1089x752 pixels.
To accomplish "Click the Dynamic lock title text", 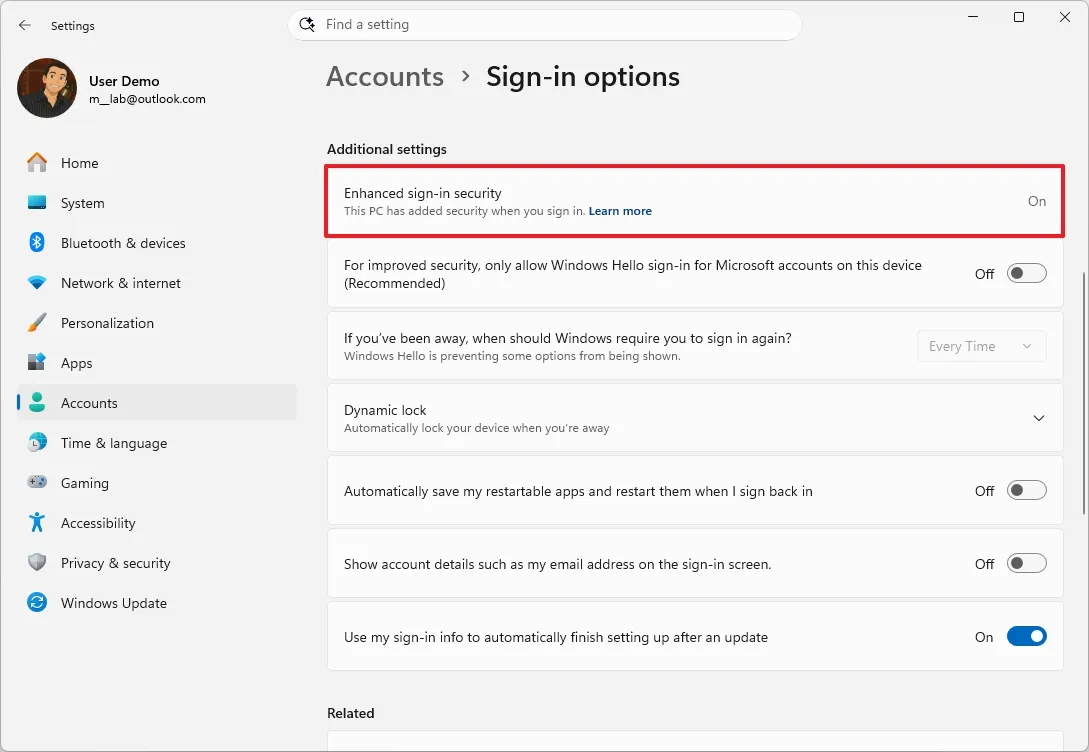I will pyautogui.click(x=385, y=410).
